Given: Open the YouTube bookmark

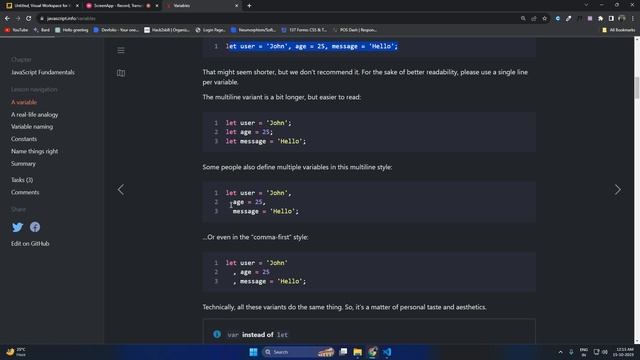Looking at the screenshot, I should (16, 30).
